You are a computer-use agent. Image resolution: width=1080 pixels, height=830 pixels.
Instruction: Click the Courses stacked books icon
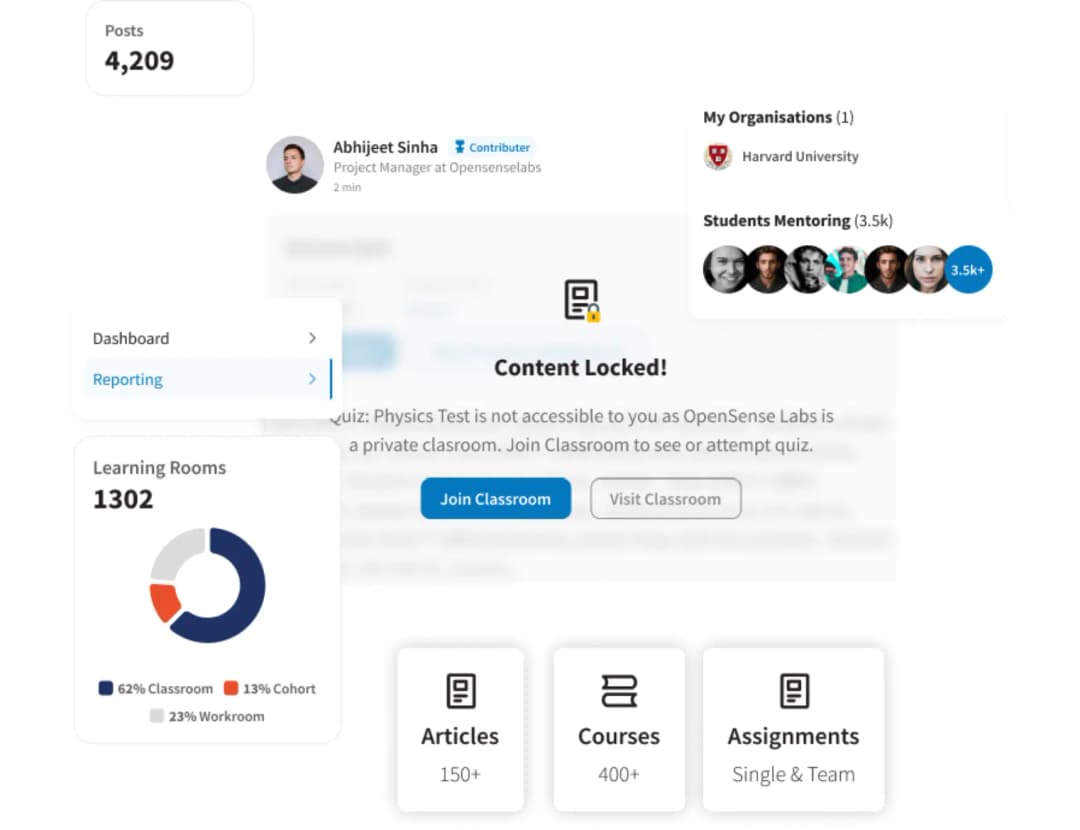pyautogui.click(x=619, y=690)
